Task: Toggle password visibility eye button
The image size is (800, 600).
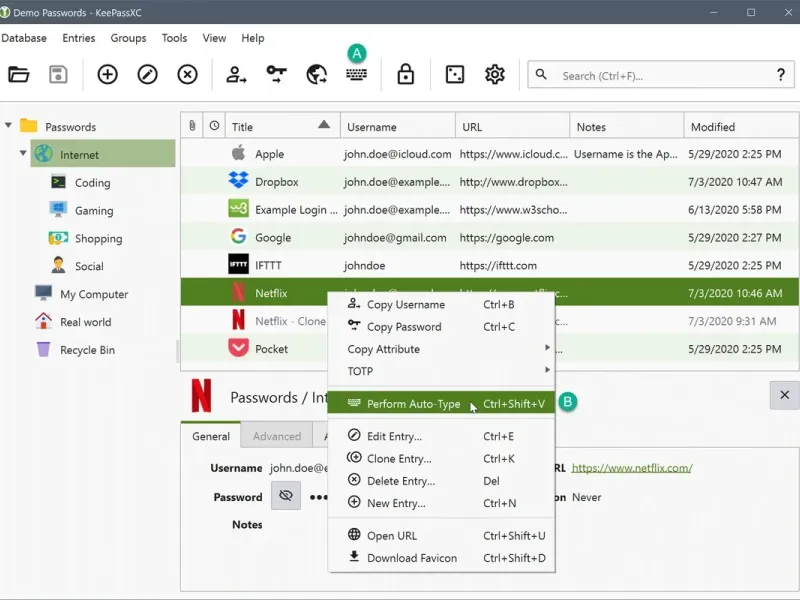Action: (286, 496)
